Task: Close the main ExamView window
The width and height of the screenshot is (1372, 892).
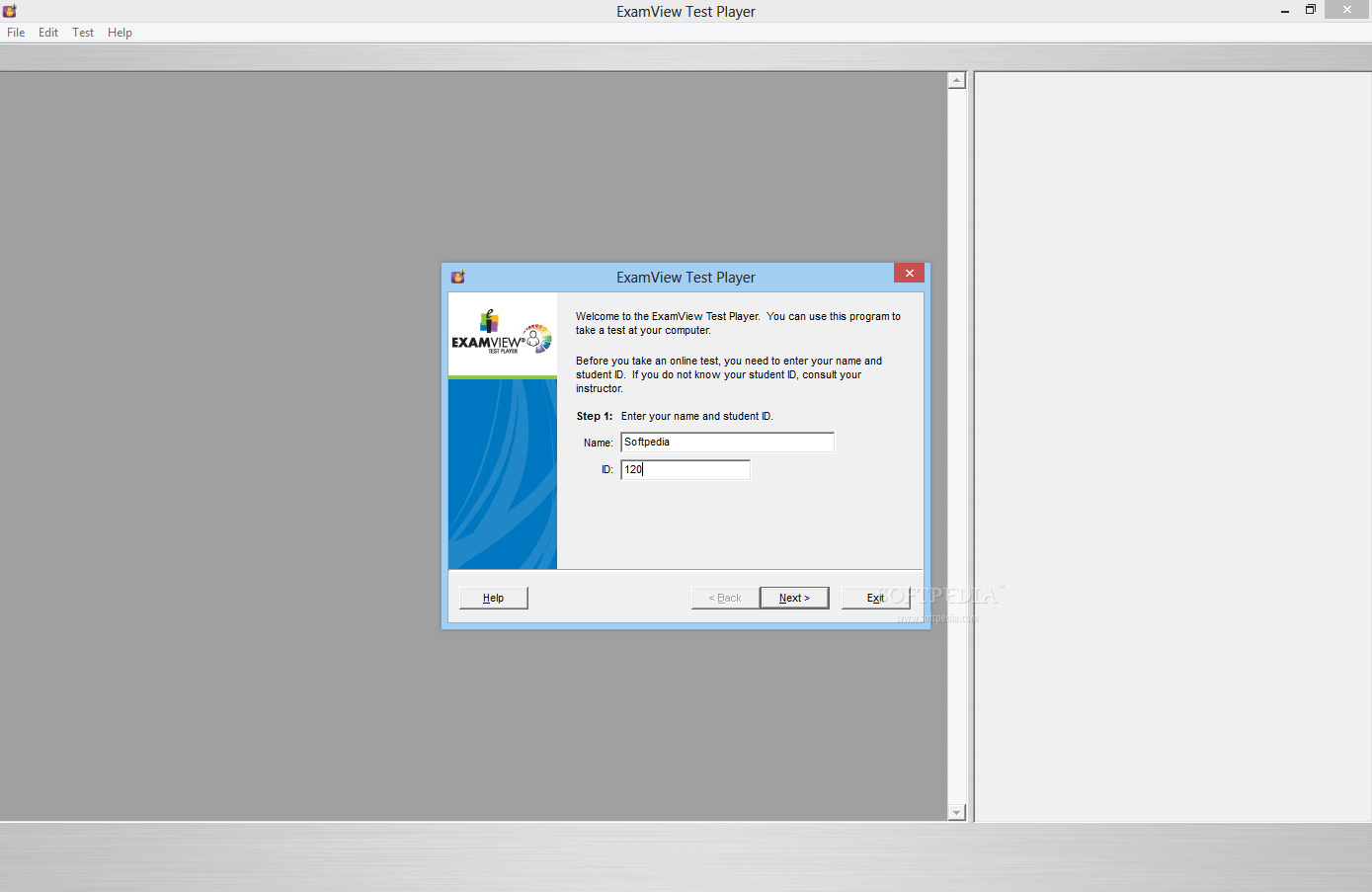Action: point(1348,10)
